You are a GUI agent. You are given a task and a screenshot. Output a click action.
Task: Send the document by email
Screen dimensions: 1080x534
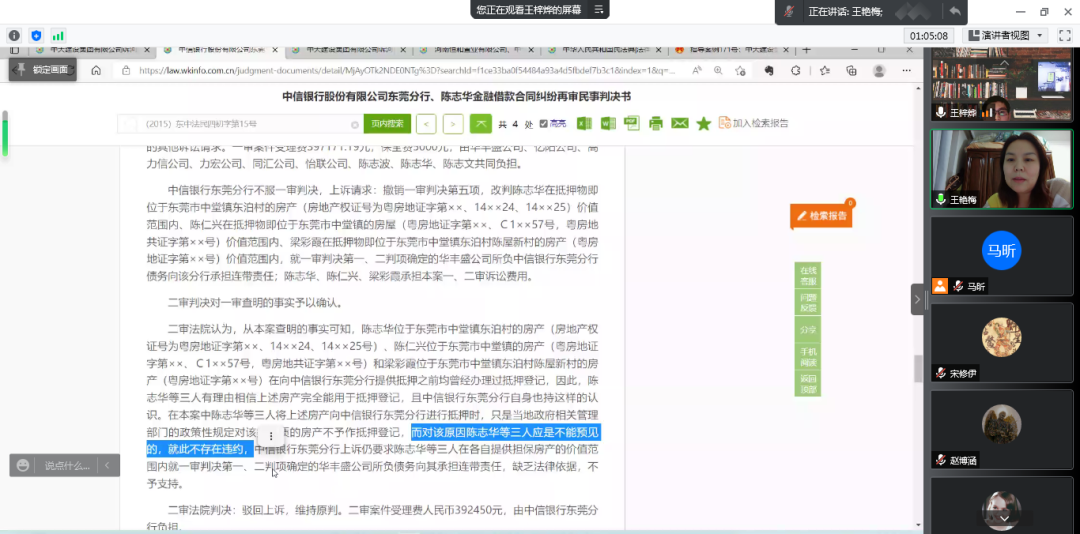click(x=679, y=123)
